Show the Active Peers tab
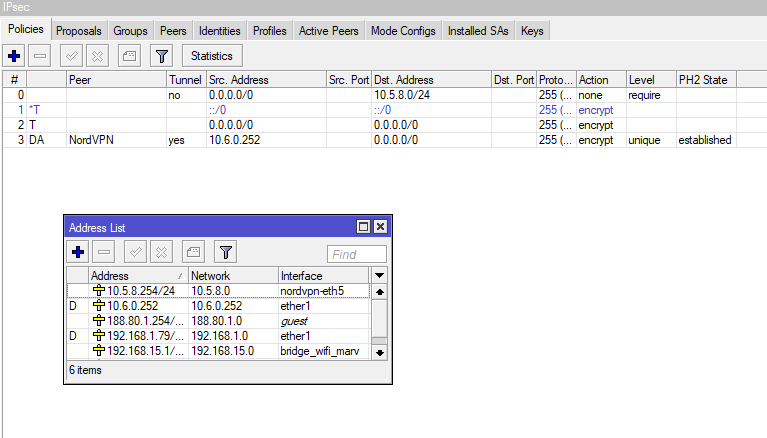 329,31
